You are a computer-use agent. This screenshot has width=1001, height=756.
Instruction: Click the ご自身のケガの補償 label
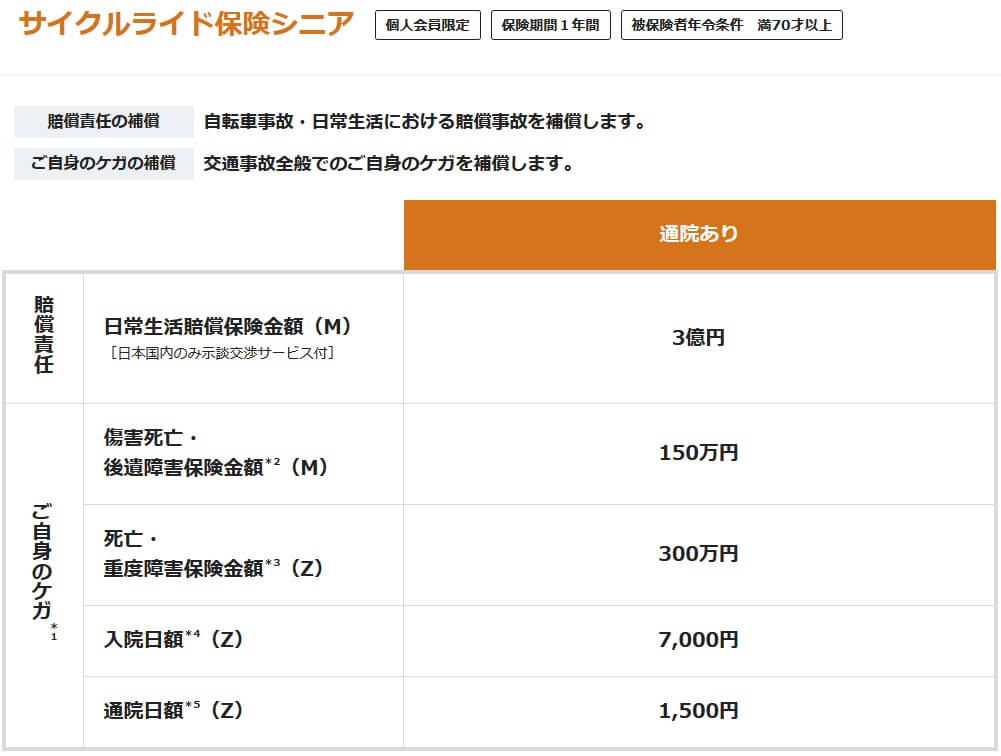[x=103, y=163]
